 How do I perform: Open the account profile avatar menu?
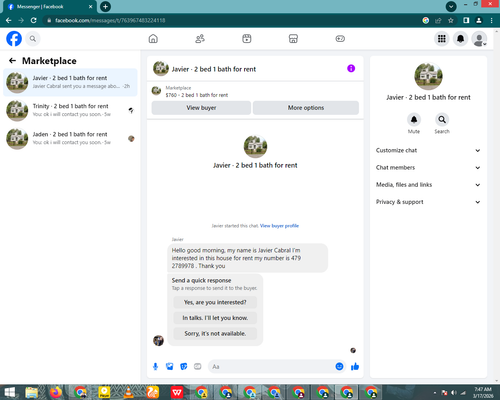pos(479,39)
